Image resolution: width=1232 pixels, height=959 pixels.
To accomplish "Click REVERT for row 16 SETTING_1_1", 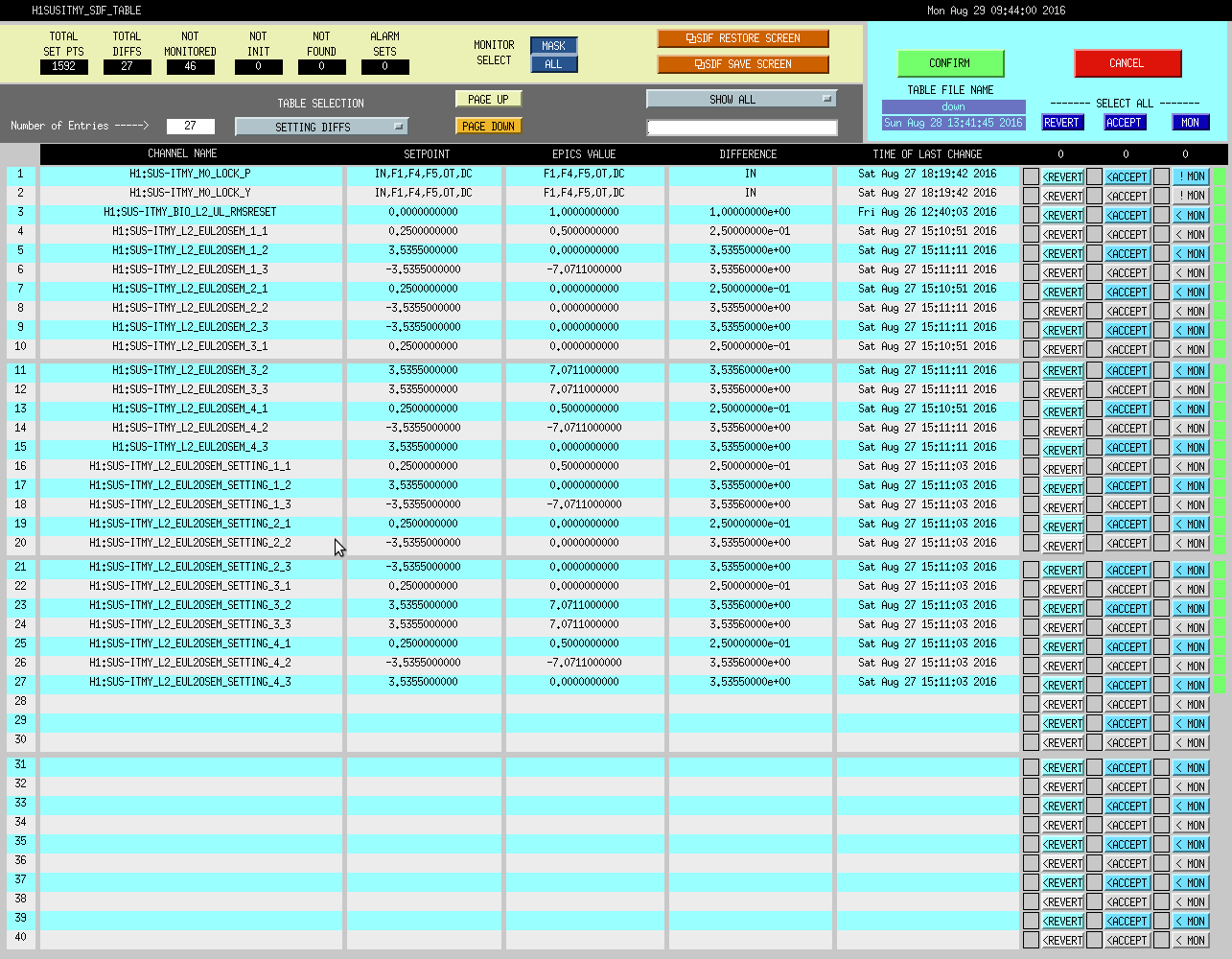I will pos(1062,468).
